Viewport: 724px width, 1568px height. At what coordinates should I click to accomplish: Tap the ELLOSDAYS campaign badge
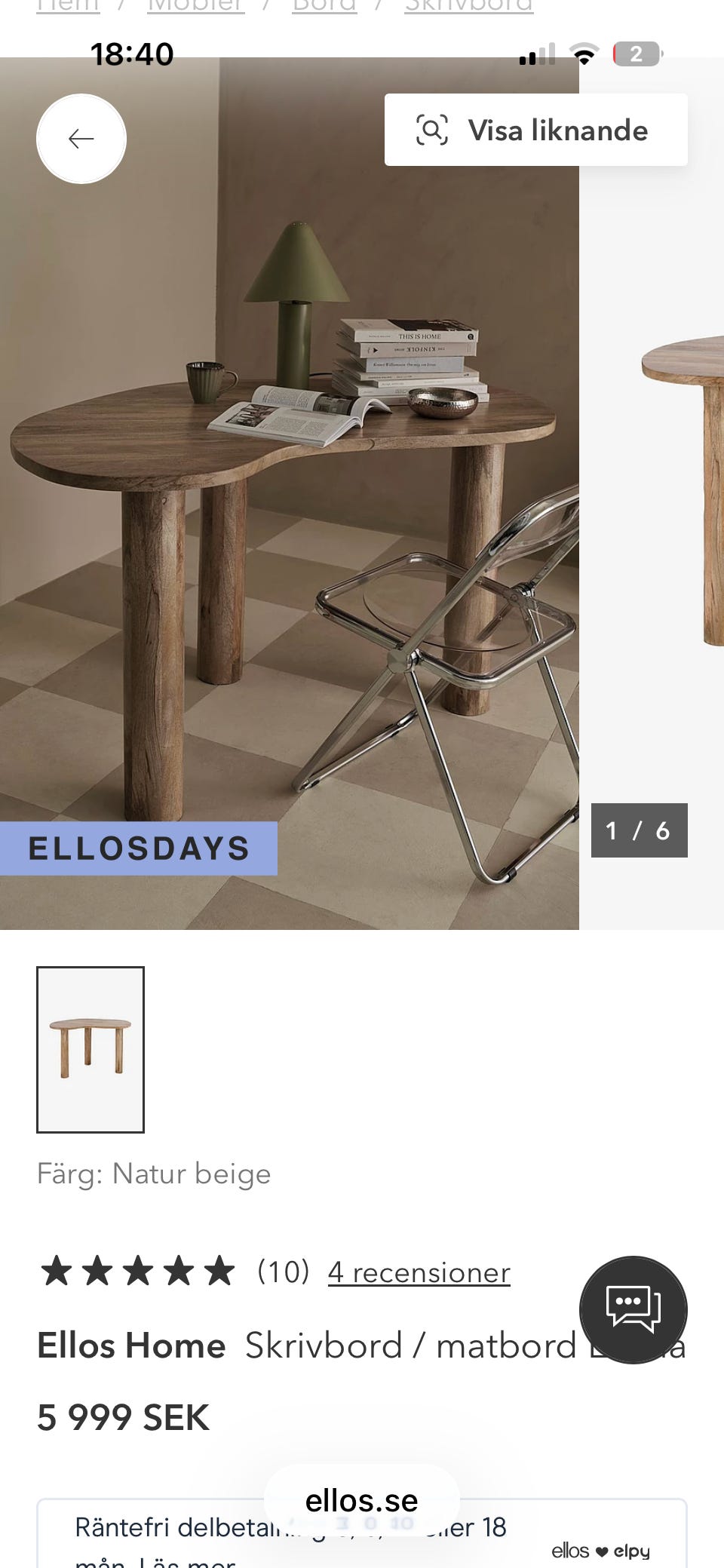click(x=139, y=848)
